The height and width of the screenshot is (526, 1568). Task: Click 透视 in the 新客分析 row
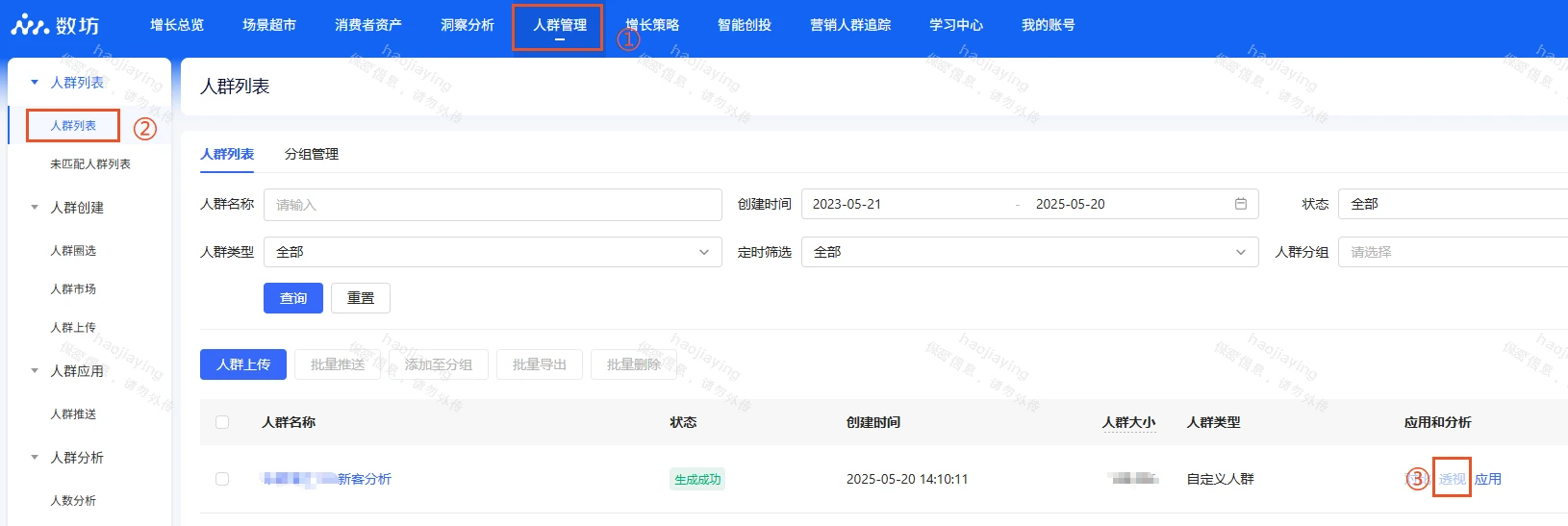(1453, 479)
